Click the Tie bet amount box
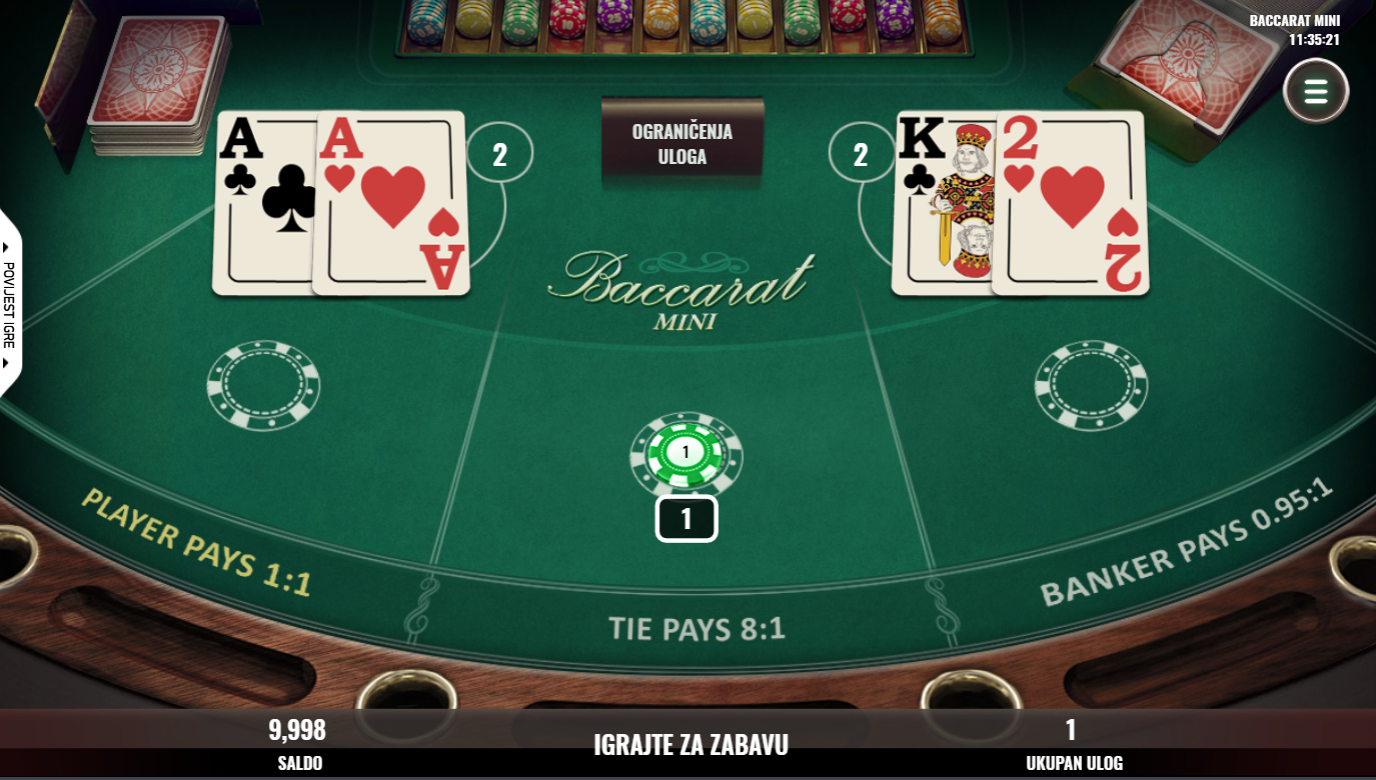Viewport: 1376px width, 780px height. (x=686, y=519)
